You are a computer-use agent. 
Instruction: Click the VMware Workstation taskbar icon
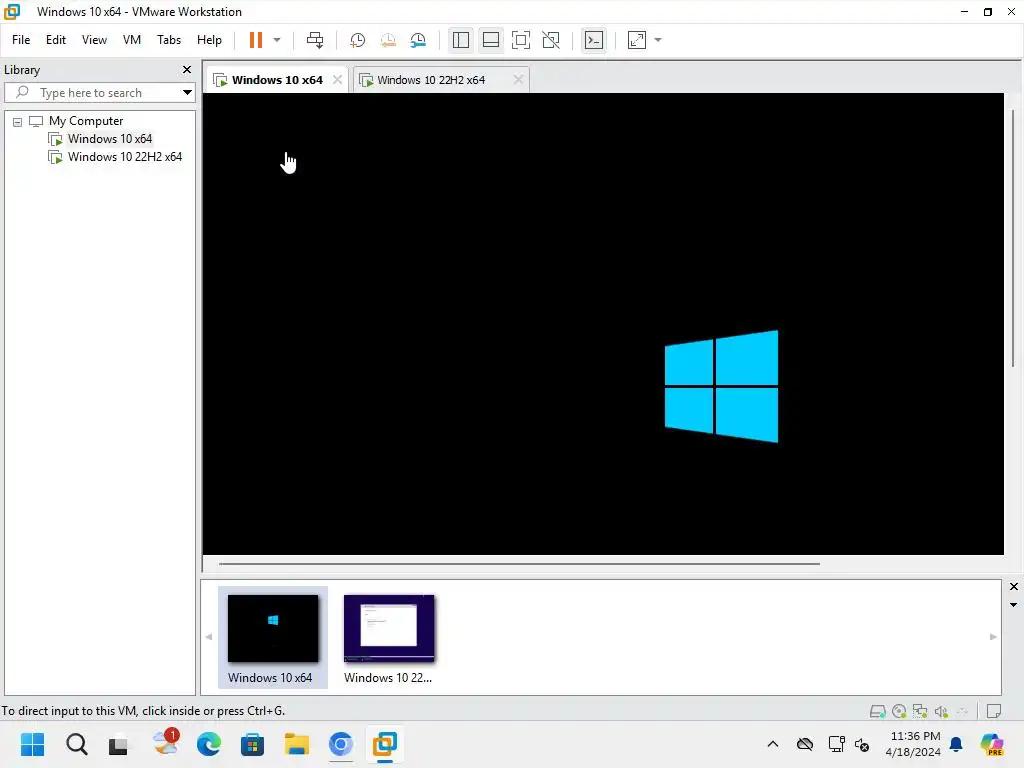(385, 744)
